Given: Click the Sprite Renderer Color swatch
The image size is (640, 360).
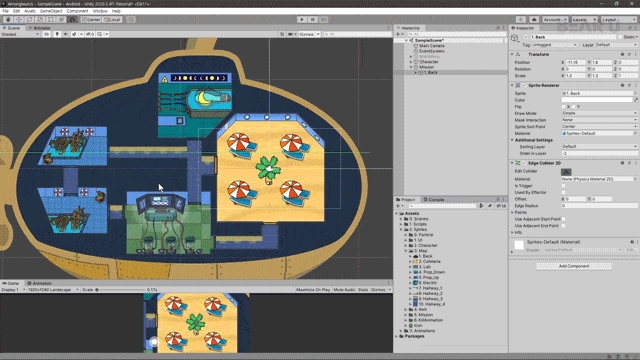Looking at the screenshot, I should pyautogui.click(x=597, y=100).
